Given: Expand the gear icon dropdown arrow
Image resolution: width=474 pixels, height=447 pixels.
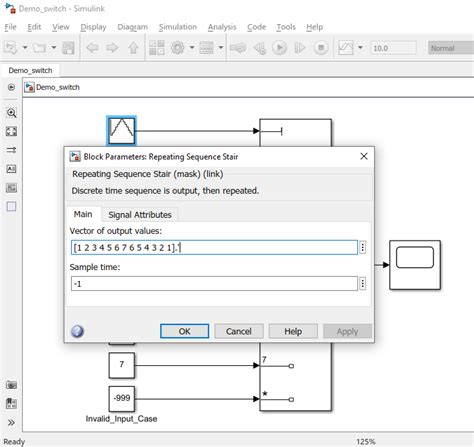Looking at the screenshot, I should [192, 48].
